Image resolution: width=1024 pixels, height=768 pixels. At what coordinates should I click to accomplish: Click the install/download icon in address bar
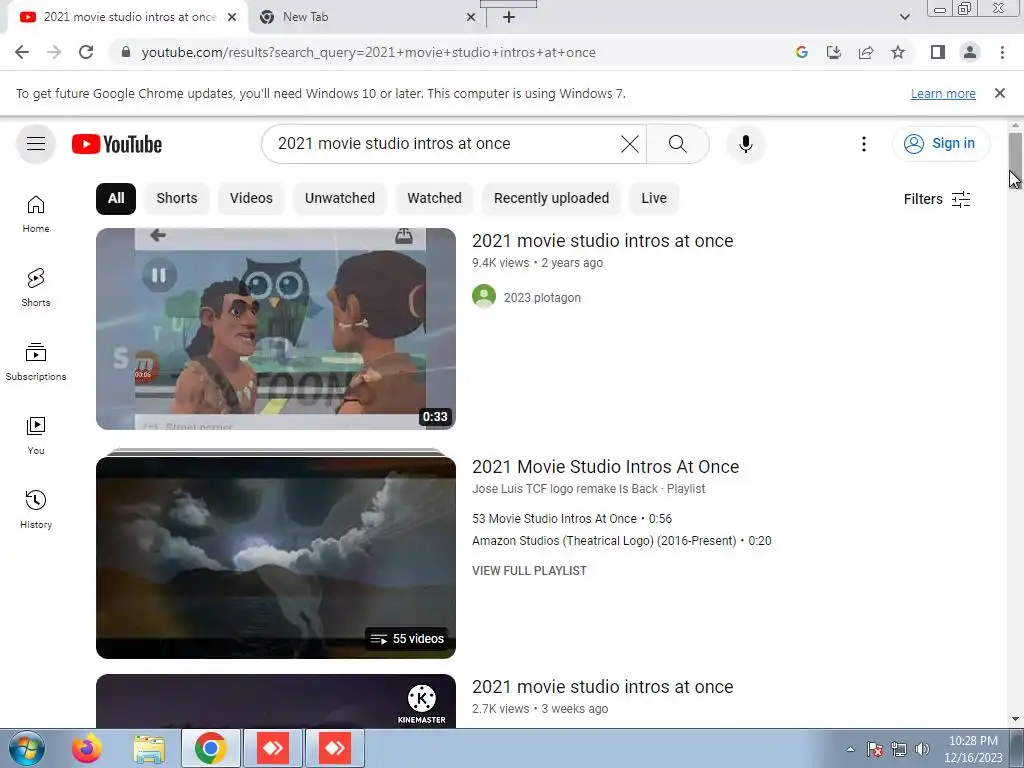click(x=834, y=52)
